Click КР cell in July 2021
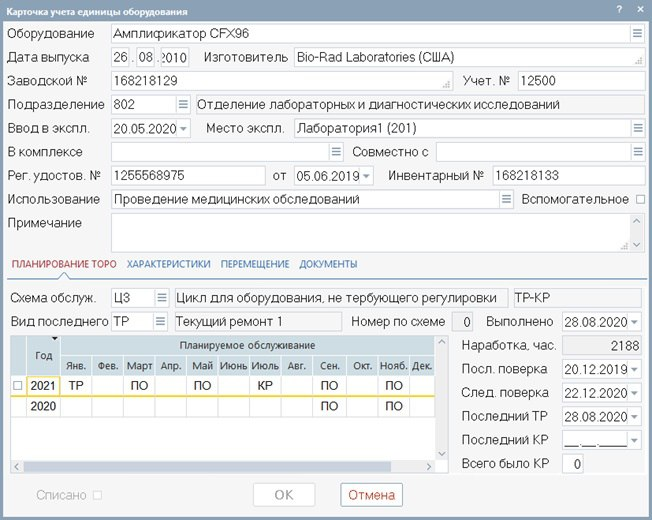This screenshot has height=520, width=652. 265,386
